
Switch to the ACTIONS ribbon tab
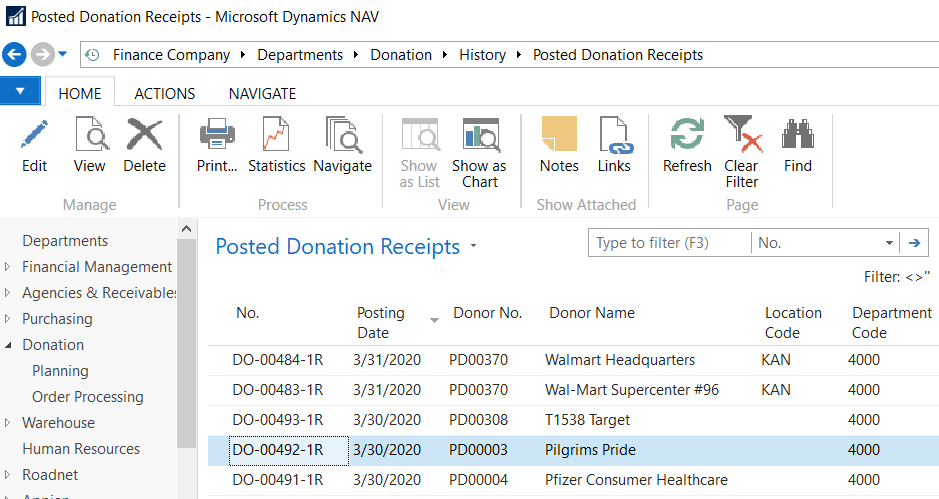point(165,93)
